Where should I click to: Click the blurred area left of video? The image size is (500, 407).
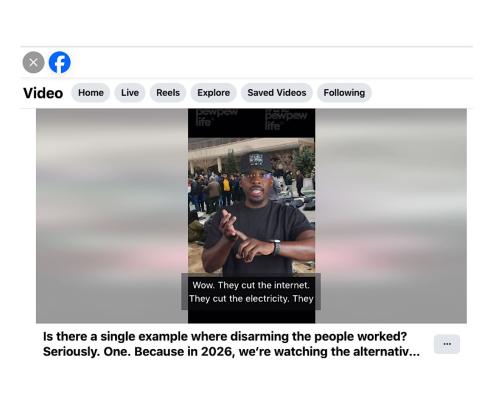[x=112, y=216]
